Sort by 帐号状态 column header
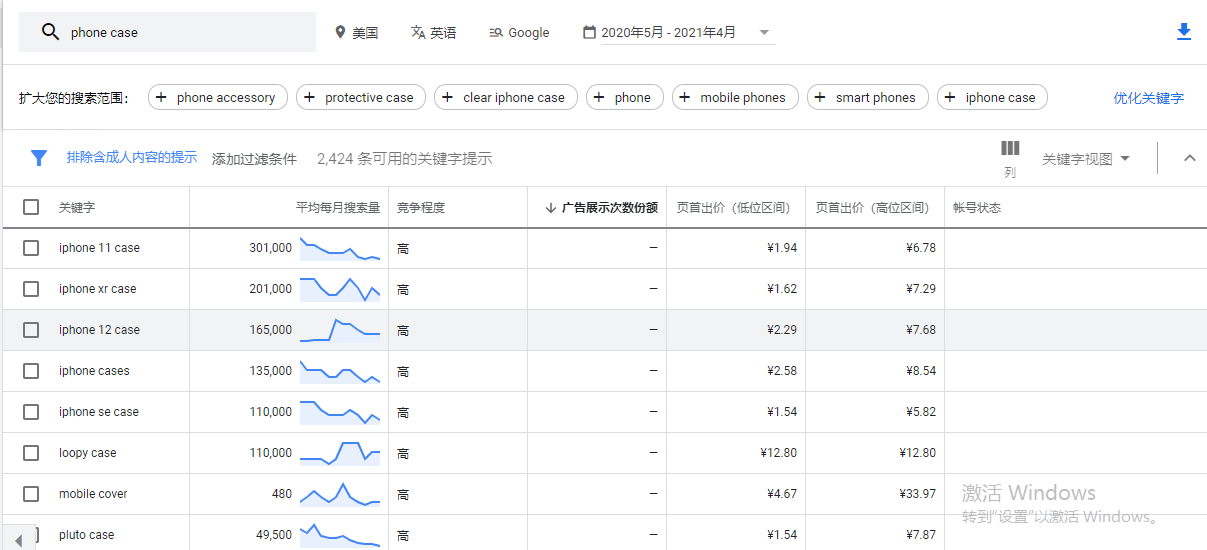 pyautogui.click(x=977, y=208)
